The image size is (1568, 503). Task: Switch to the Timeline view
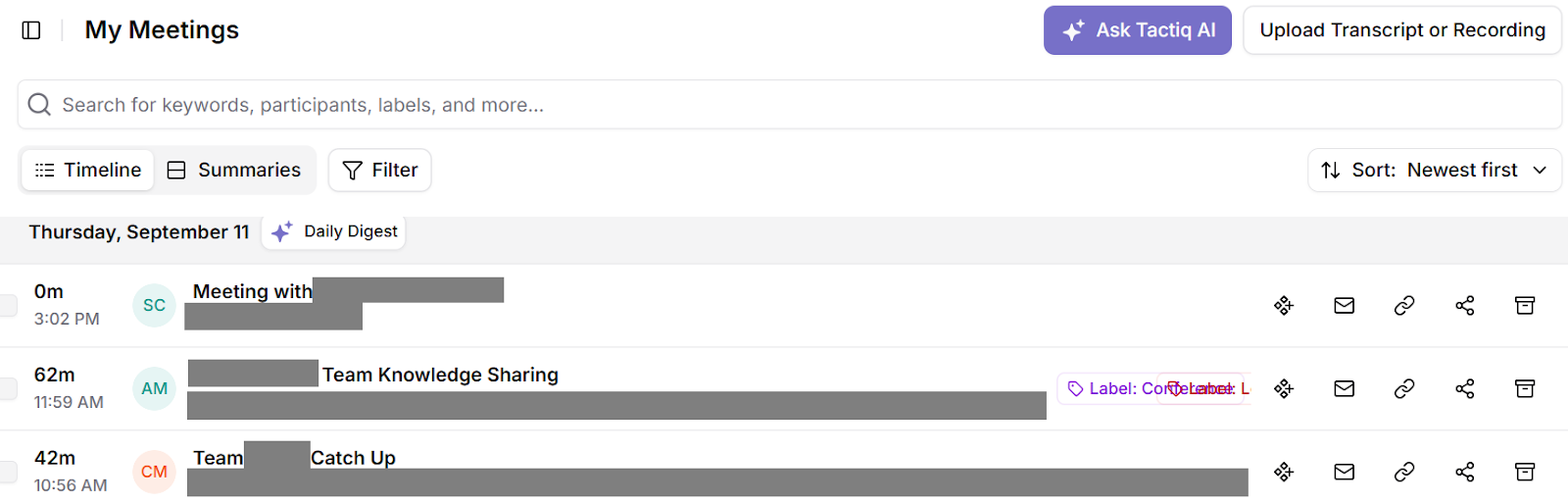tap(88, 171)
